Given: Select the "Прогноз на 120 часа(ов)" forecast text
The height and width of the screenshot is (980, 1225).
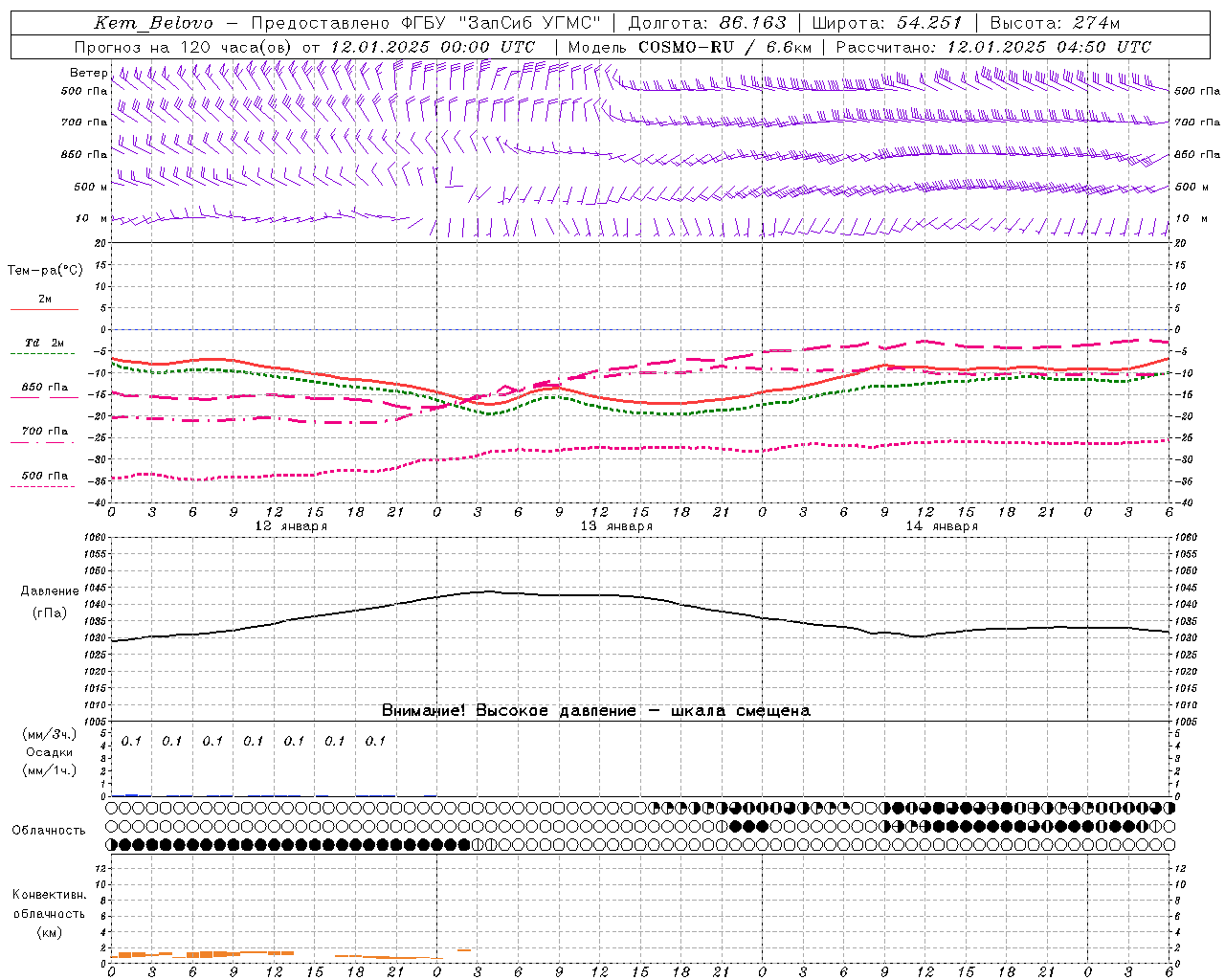Looking at the screenshot, I should click(x=185, y=47).
